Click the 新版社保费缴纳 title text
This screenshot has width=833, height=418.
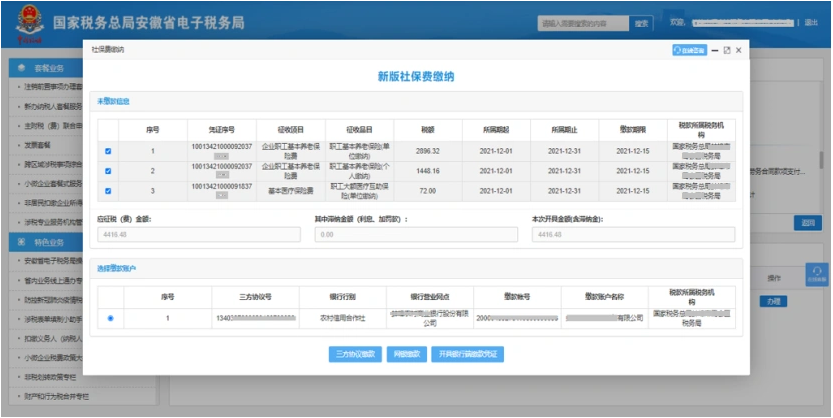(416, 77)
